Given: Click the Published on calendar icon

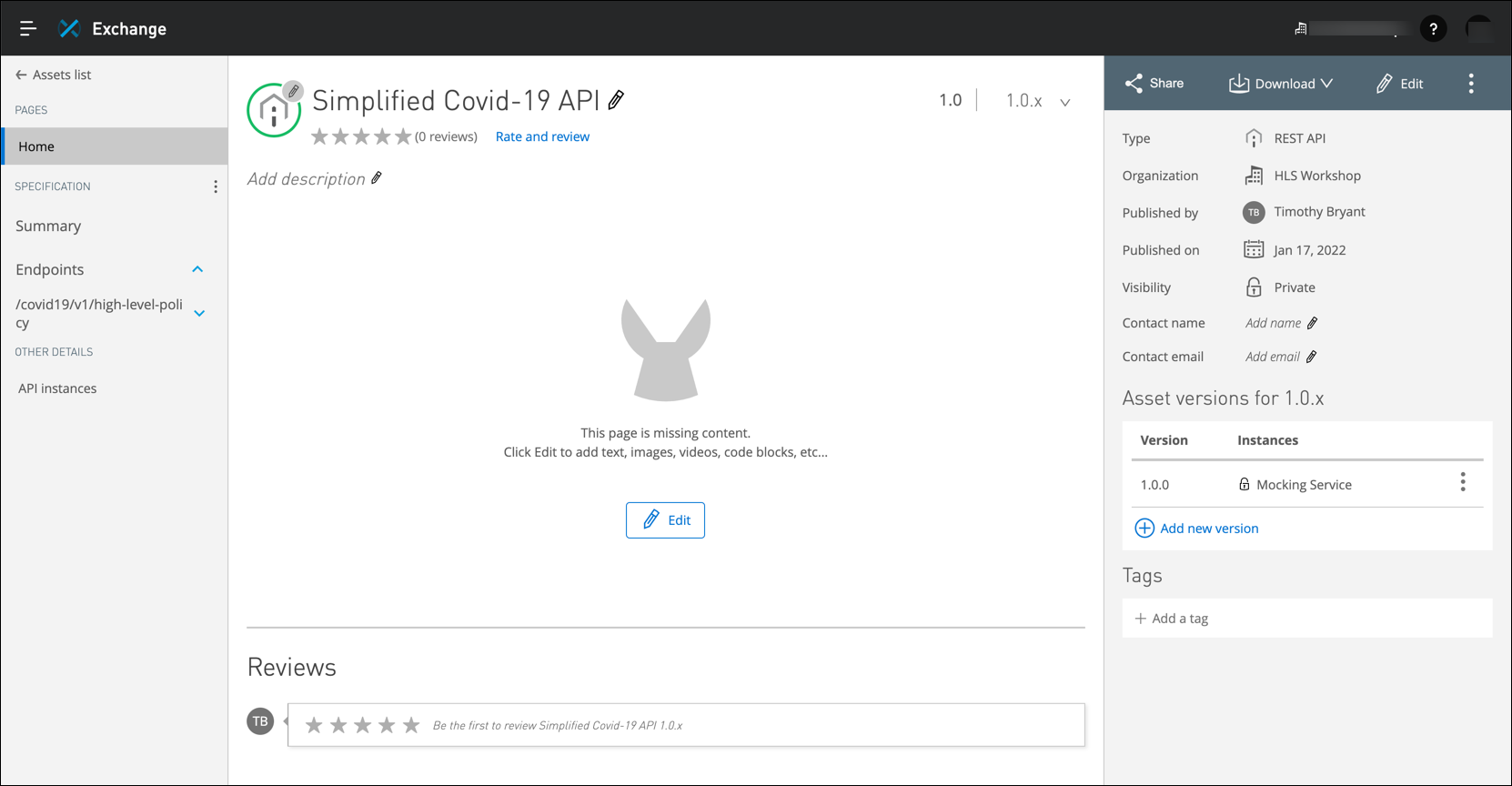Looking at the screenshot, I should click(x=1254, y=249).
